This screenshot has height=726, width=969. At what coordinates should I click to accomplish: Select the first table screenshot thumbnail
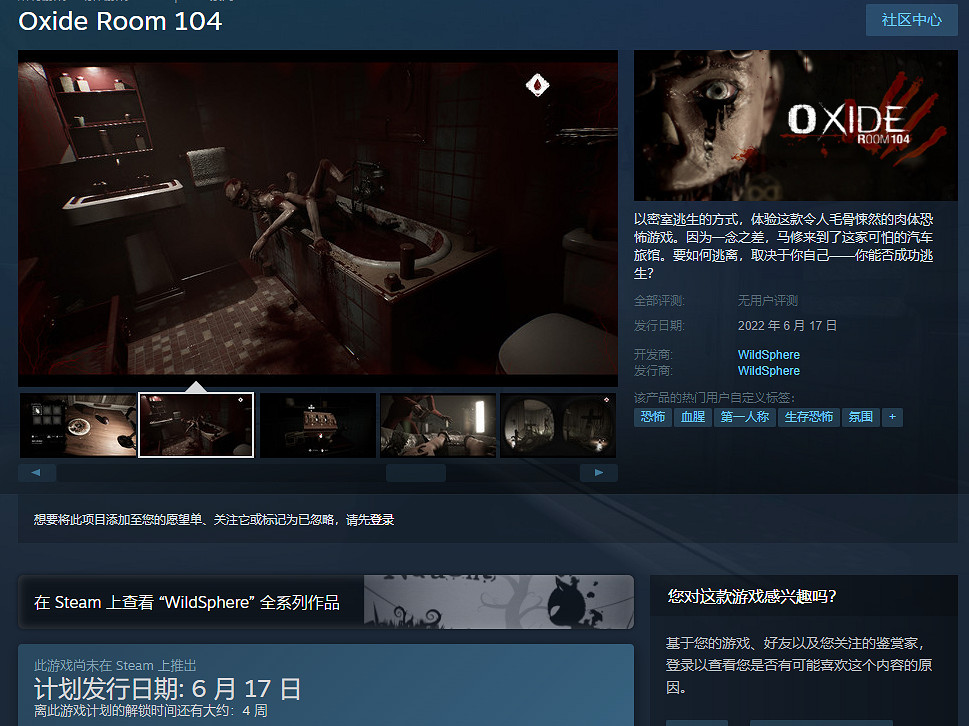click(x=77, y=424)
